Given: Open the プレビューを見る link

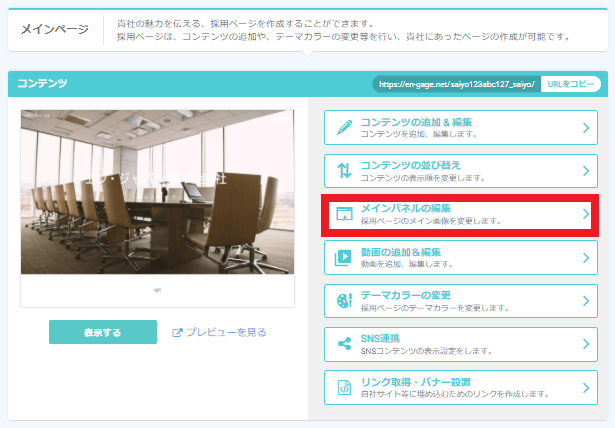Looking at the screenshot, I should click(227, 332).
